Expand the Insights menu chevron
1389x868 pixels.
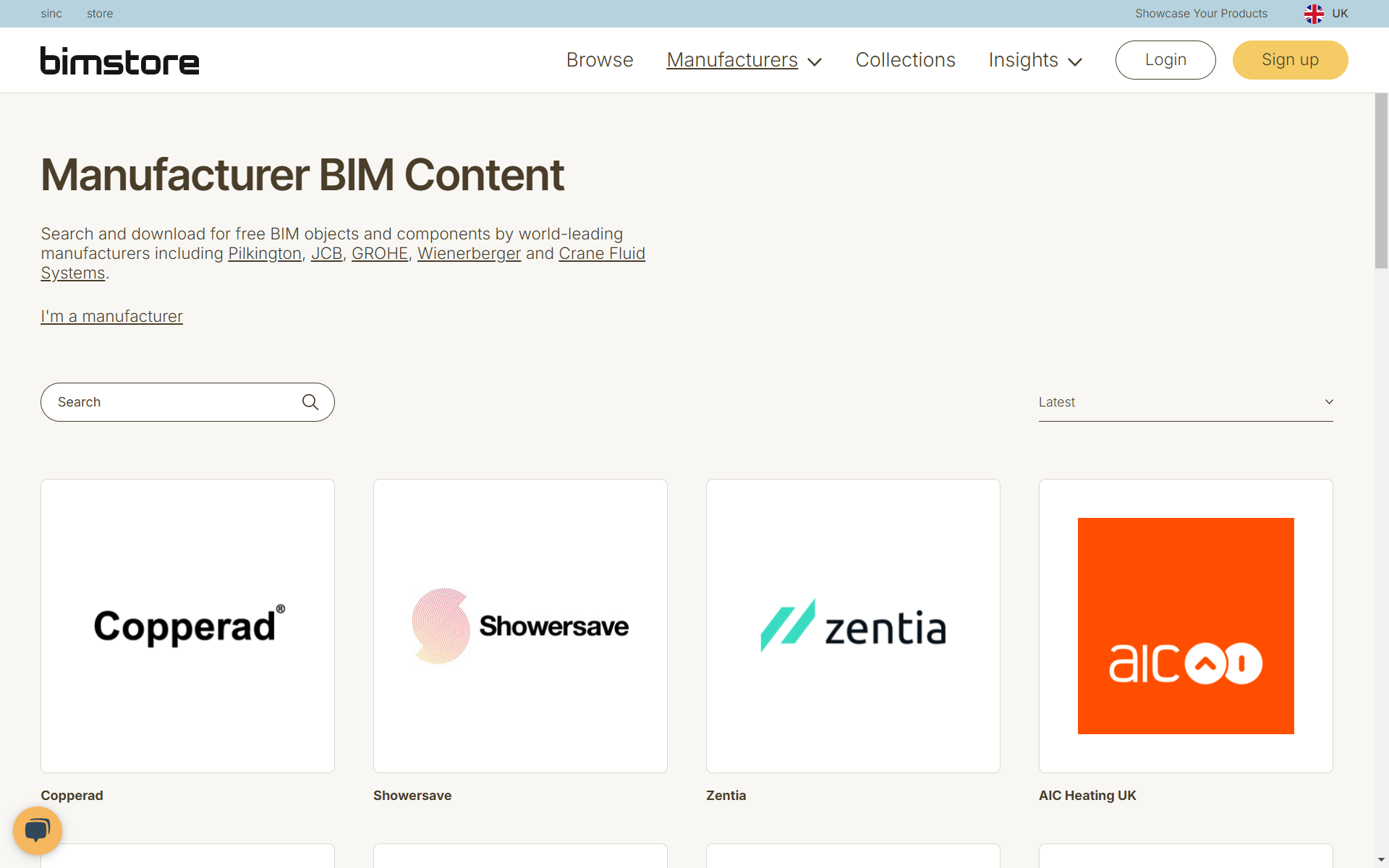click(x=1075, y=62)
